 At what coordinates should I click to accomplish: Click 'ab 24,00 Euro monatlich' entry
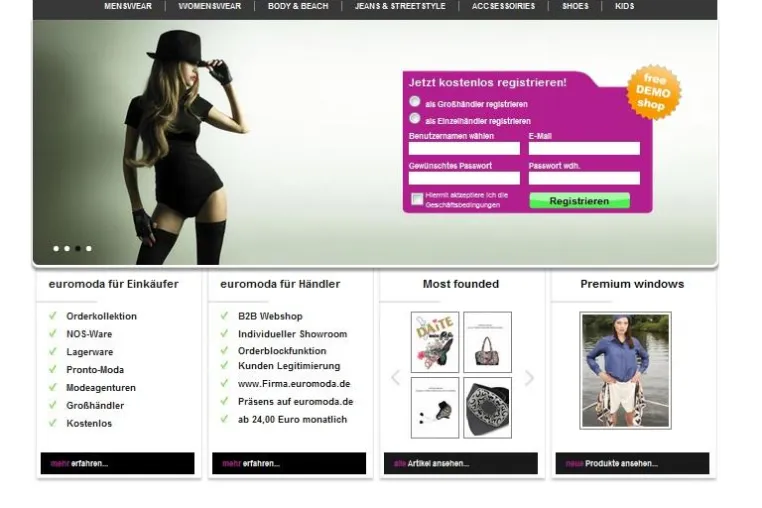click(x=293, y=420)
